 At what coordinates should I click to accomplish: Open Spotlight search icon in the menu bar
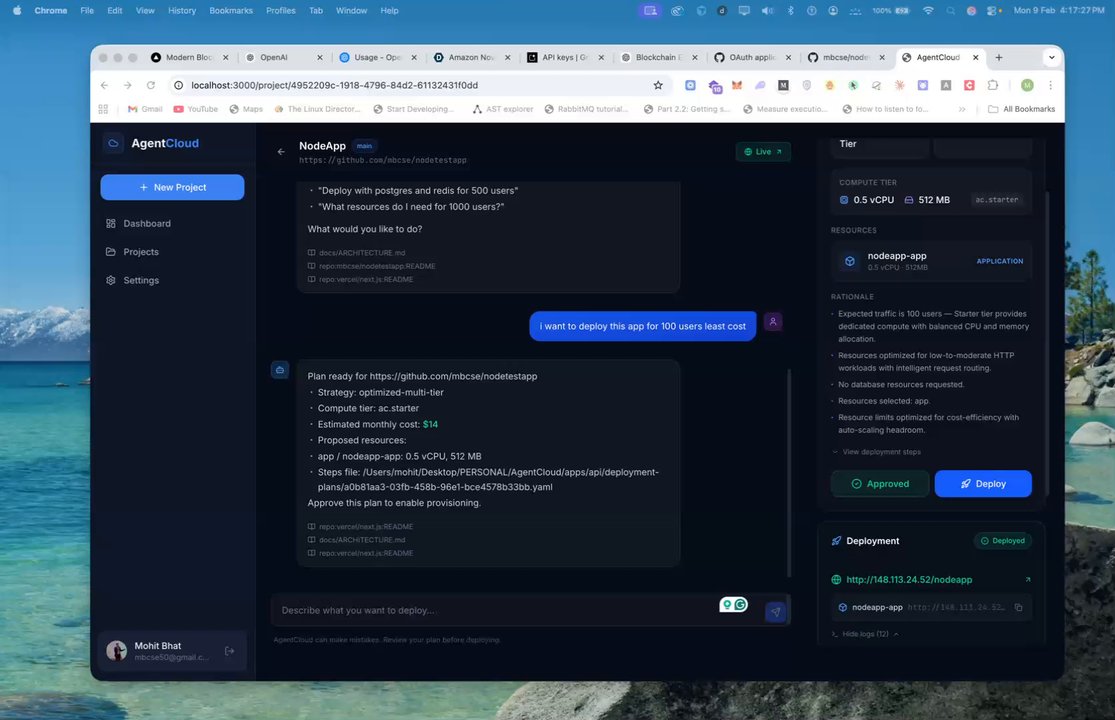(951, 11)
